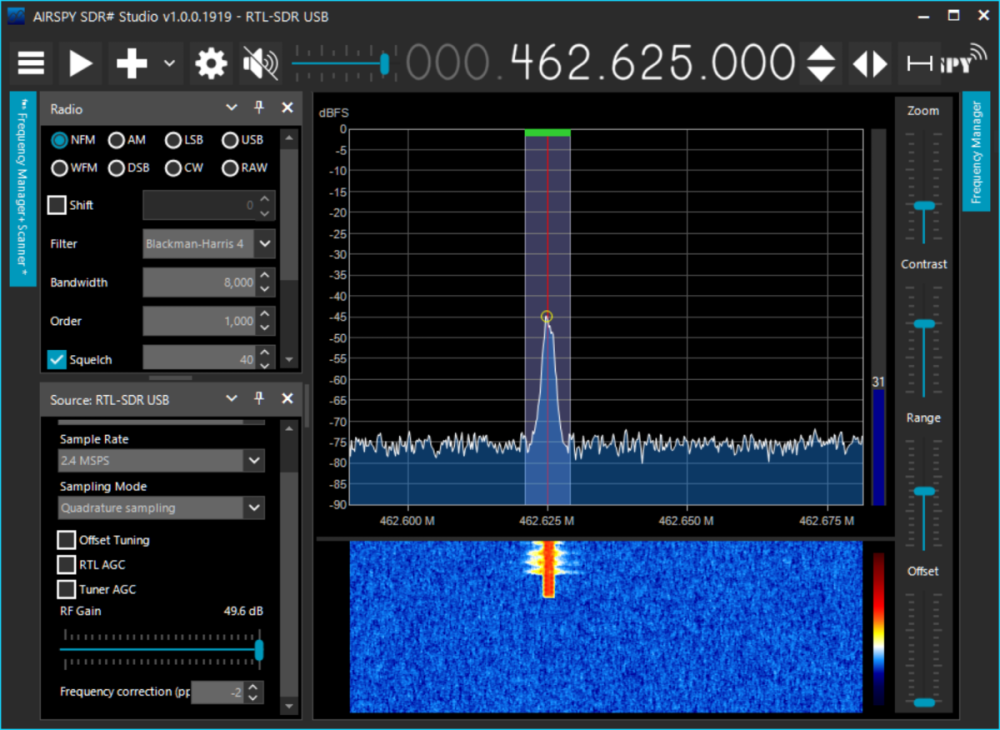This screenshot has width=1000, height=730.
Task: Close the Source: RTL-SDR USB panel
Action: tap(287, 399)
